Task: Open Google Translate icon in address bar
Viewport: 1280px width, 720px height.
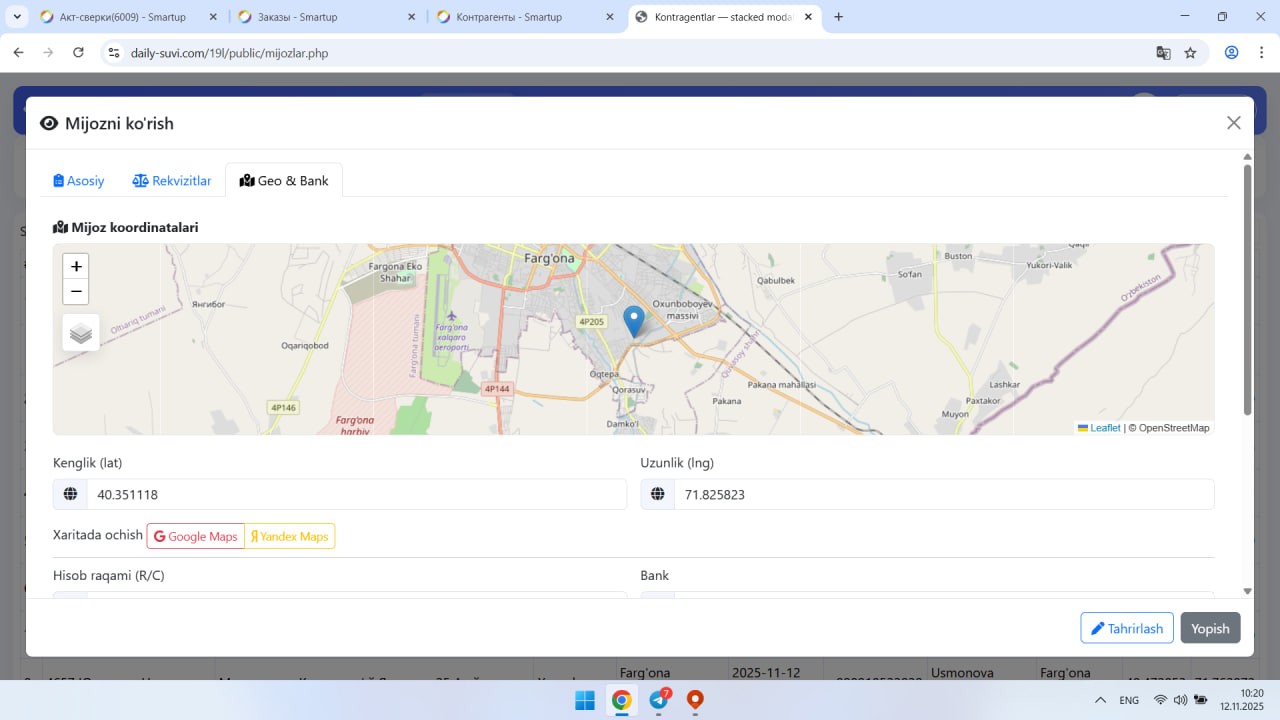Action: (1163, 53)
